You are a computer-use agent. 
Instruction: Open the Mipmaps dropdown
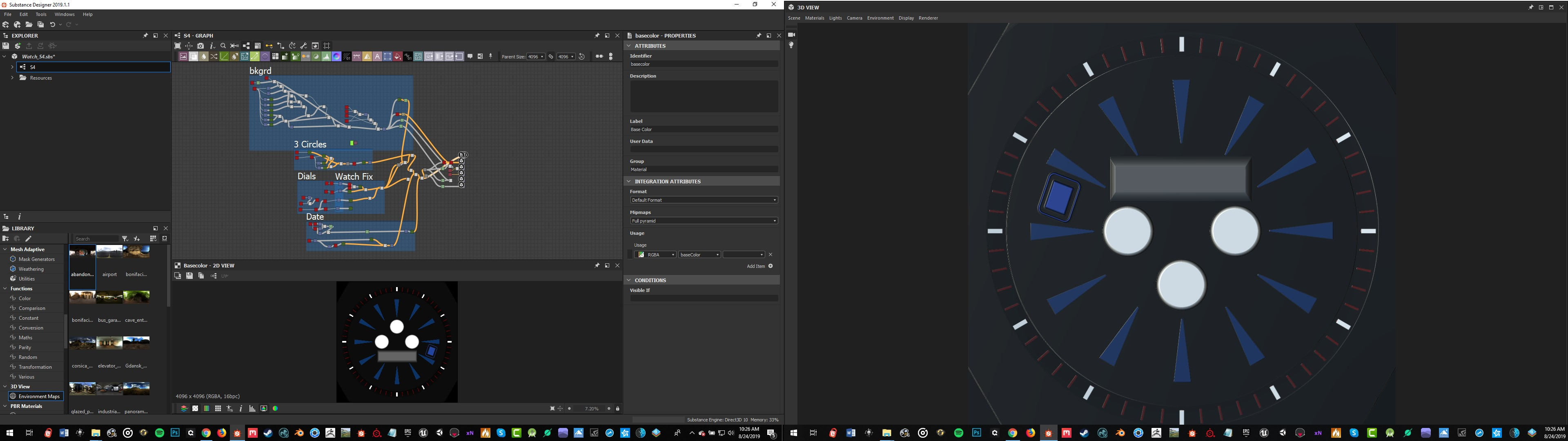(x=703, y=220)
